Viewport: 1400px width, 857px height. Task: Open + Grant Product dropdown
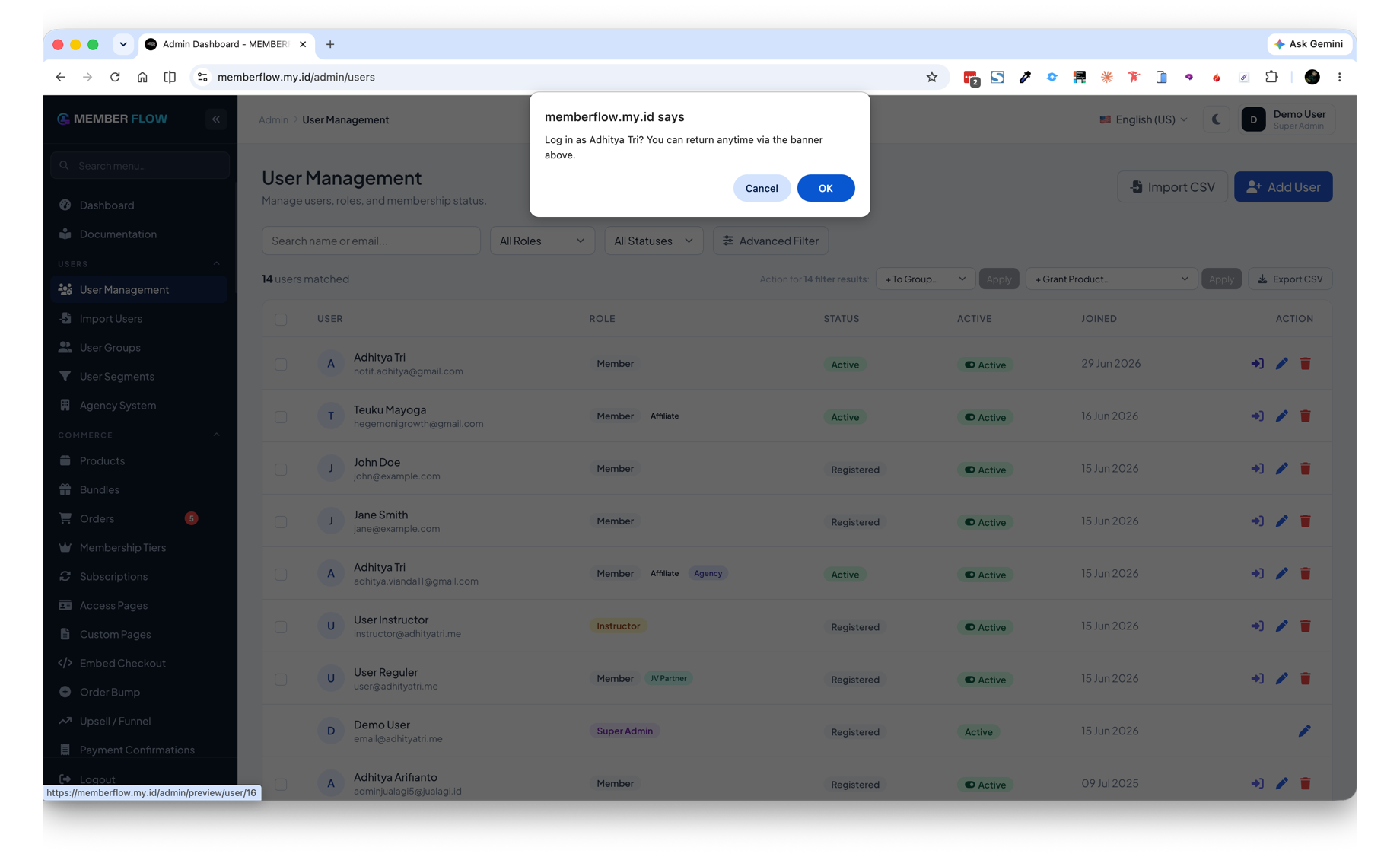click(x=1112, y=279)
